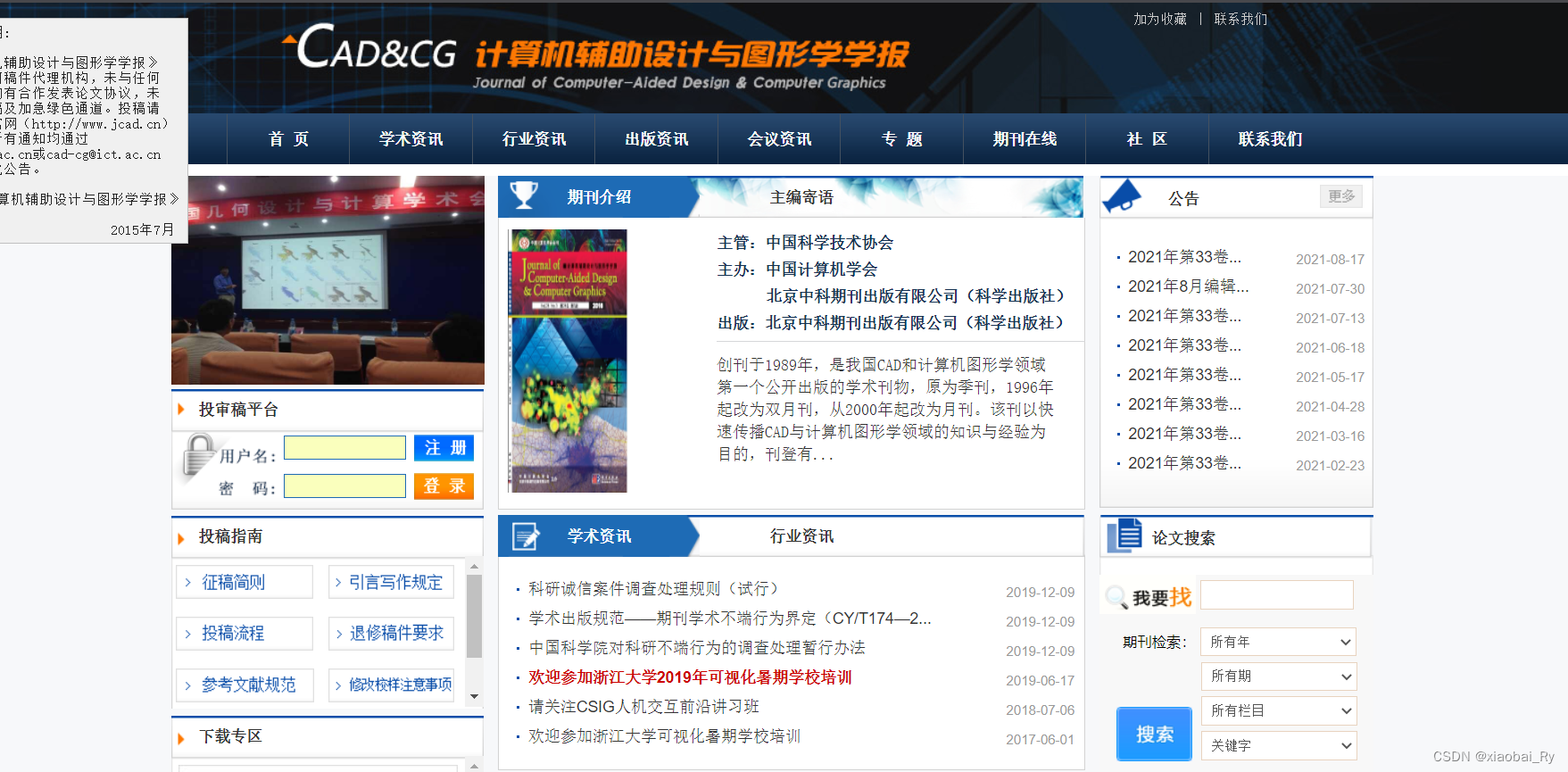Open 学术出版规范 CY/T174 news item
1568x772 pixels.
point(730,618)
